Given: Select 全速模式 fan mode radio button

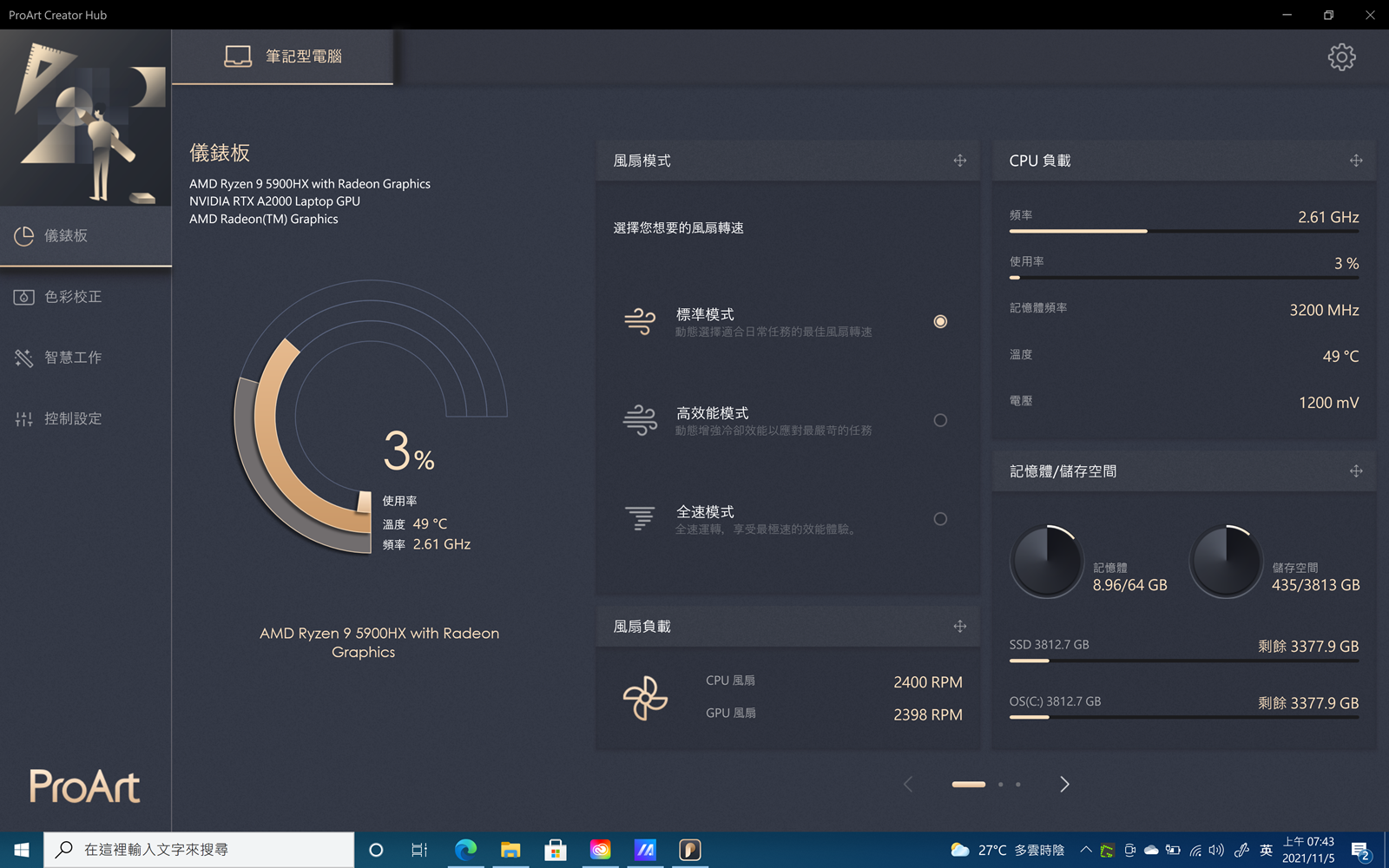Looking at the screenshot, I should click(939, 519).
